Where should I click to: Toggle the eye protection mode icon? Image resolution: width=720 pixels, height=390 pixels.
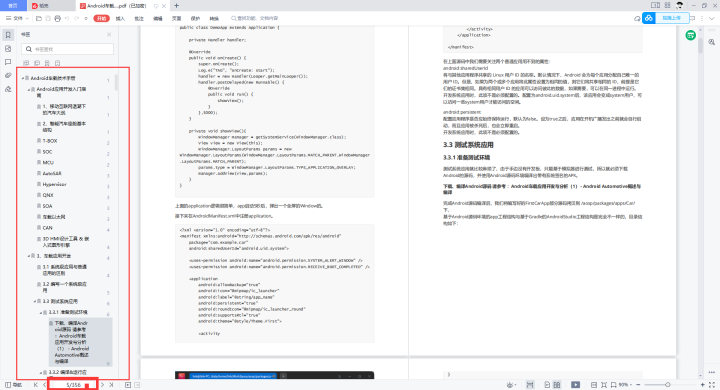pyautogui.click(x=511, y=385)
